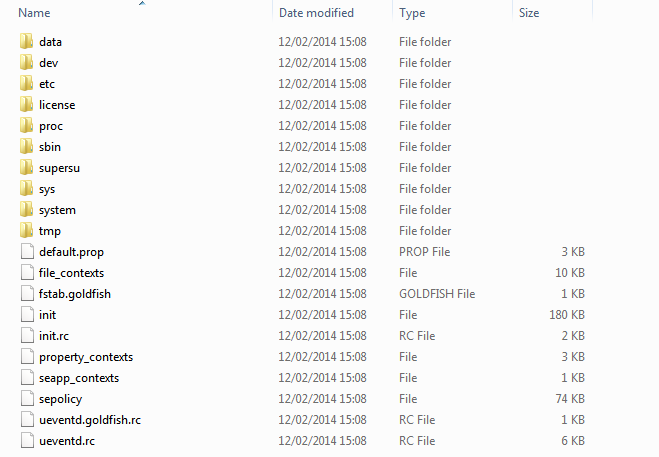Sort by the Size column header
Image resolution: width=659 pixels, height=457 pixels.
tap(529, 13)
